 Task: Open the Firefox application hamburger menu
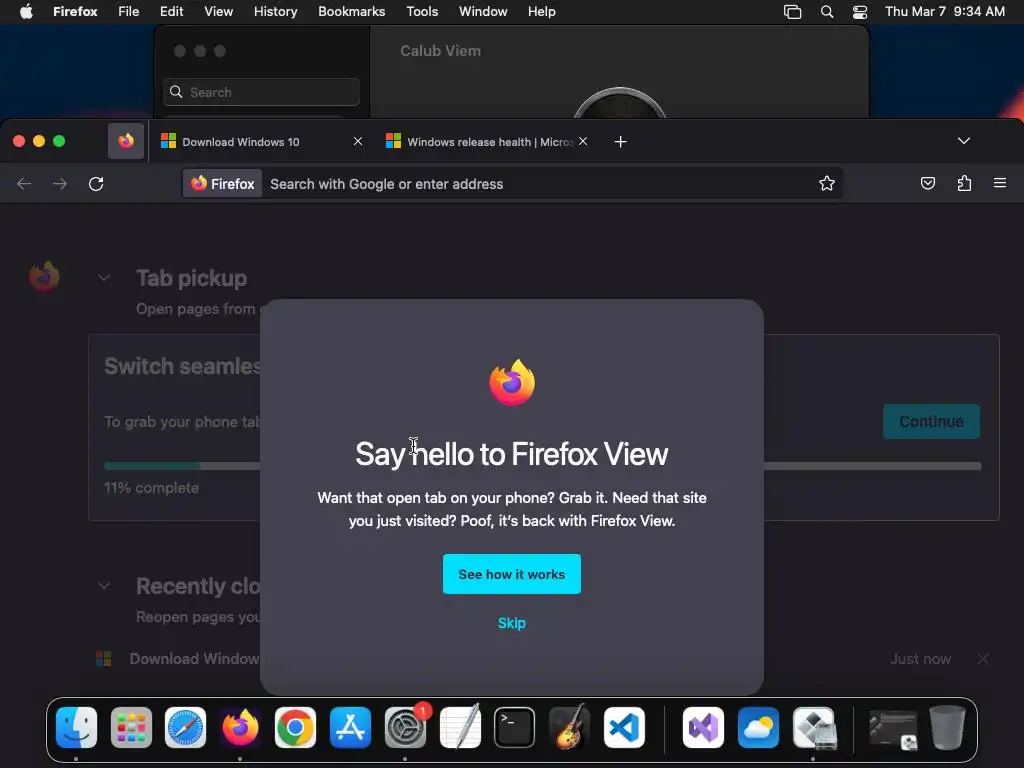point(1000,184)
